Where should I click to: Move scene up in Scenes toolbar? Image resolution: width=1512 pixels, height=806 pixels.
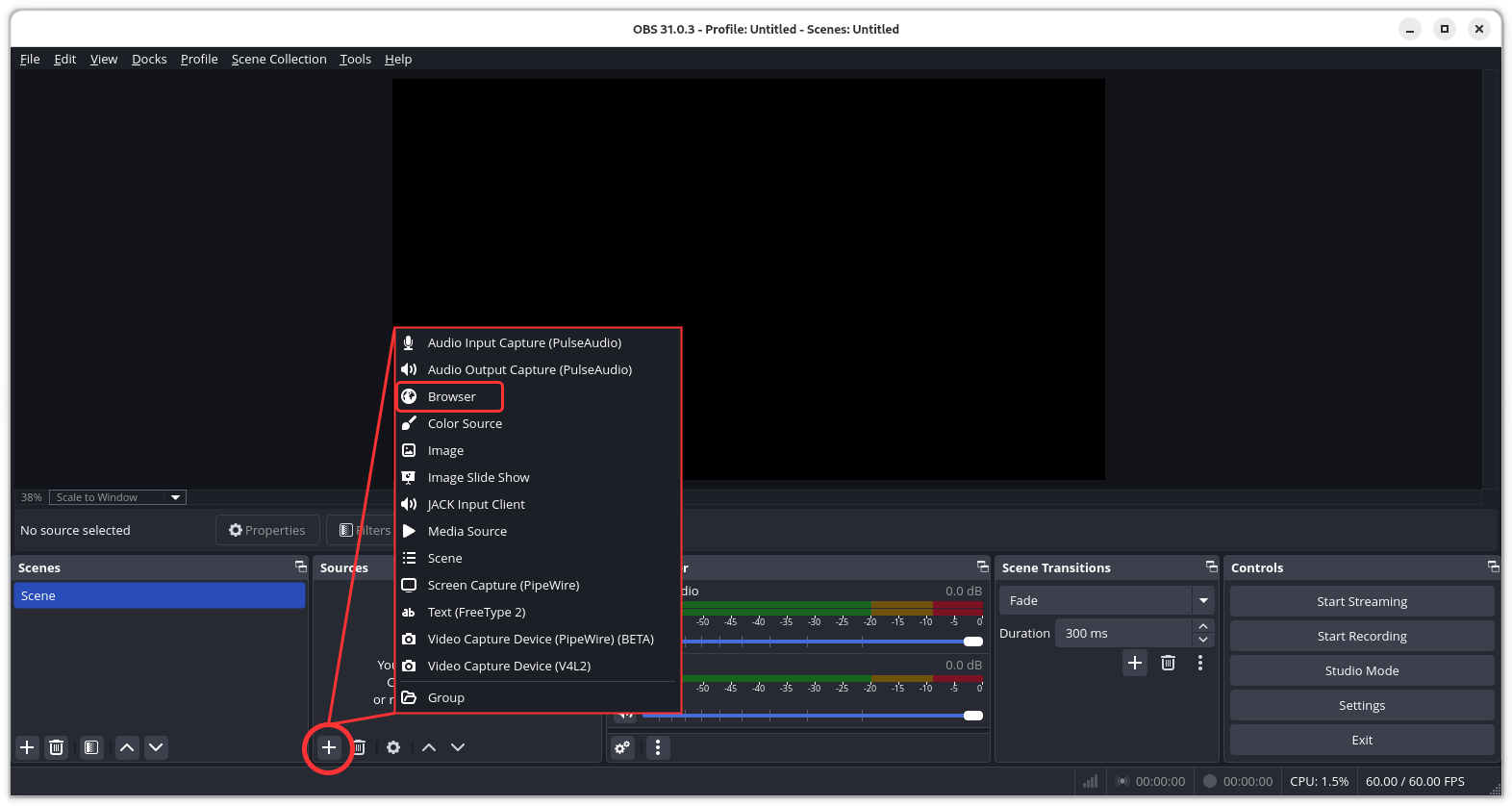pos(127,747)
